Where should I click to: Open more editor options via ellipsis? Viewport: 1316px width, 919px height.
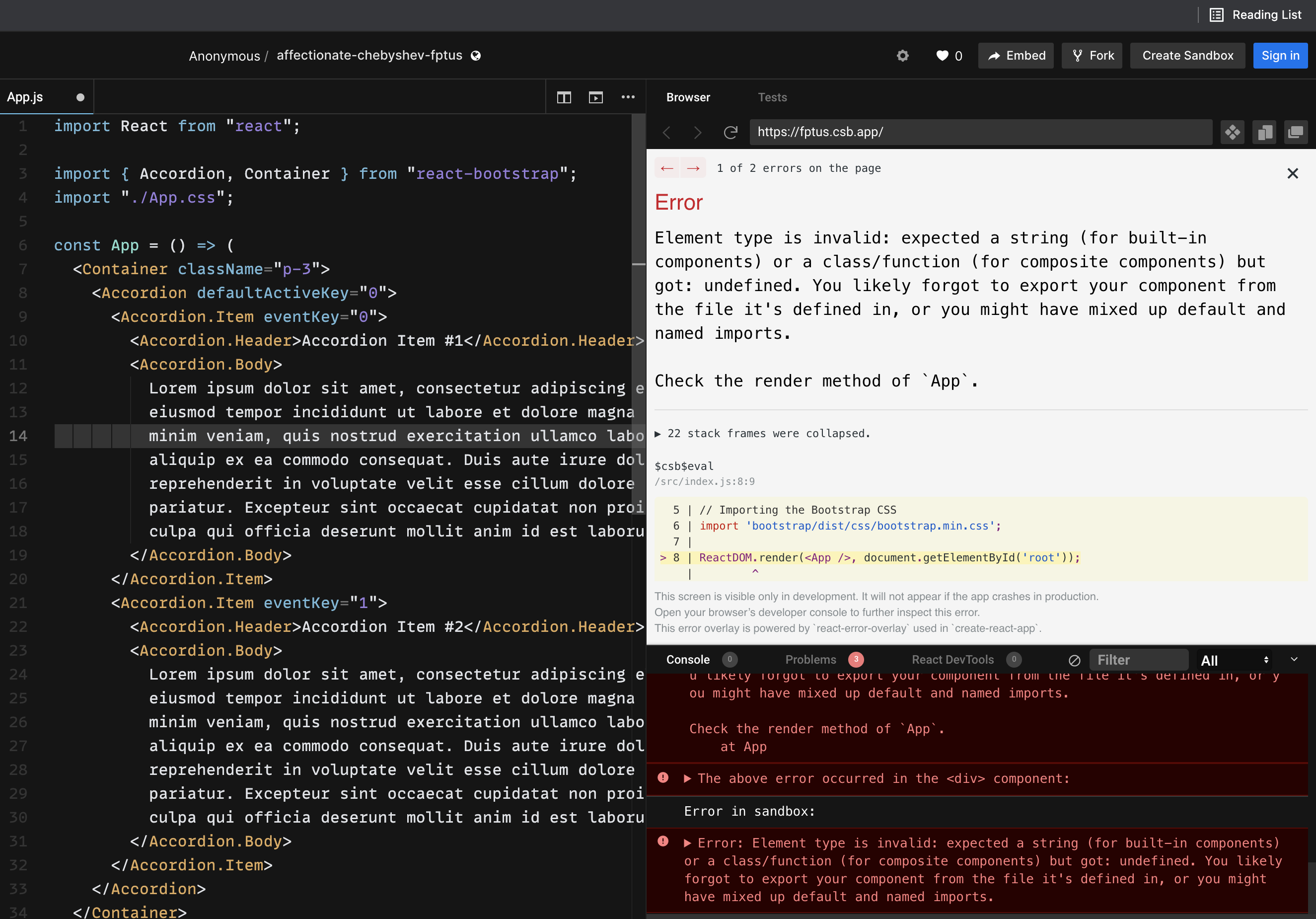[628, 97]
